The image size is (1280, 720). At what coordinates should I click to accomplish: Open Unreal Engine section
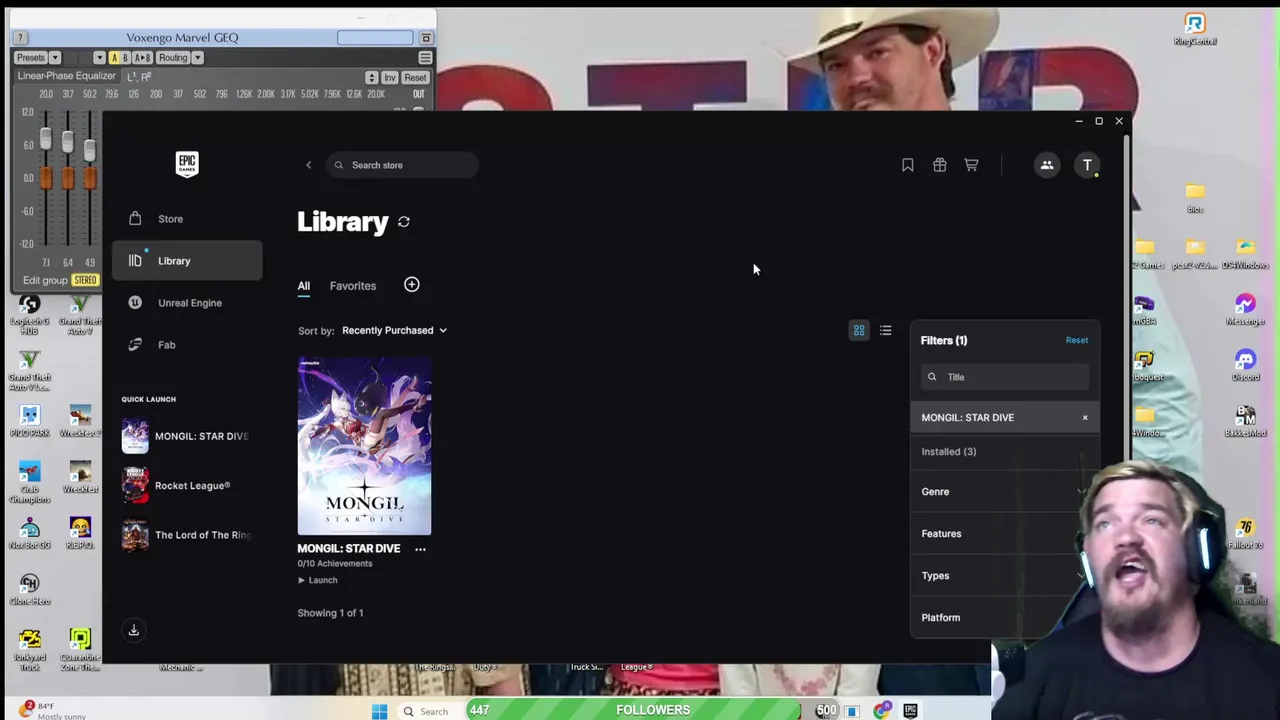(187, 303)
